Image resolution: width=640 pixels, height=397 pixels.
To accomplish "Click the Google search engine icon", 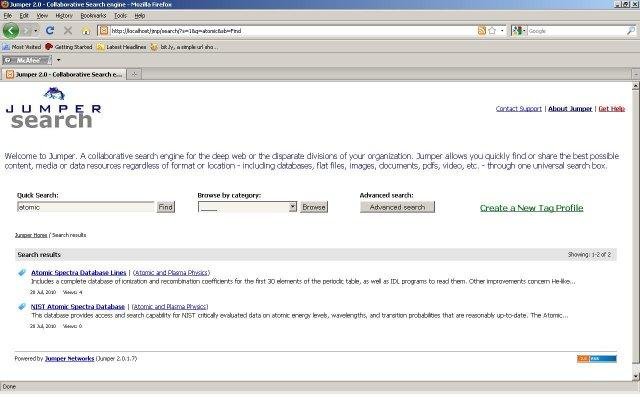I will 517,31.
